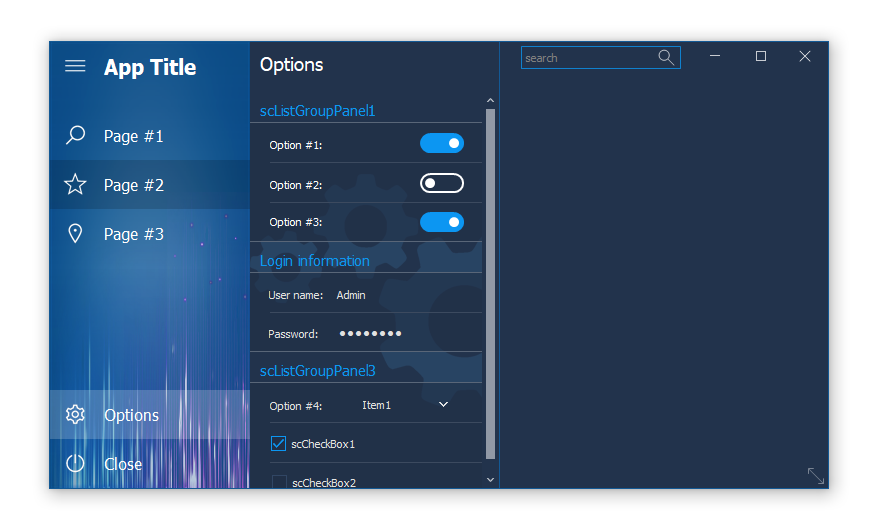The height and width of the screenshot is (530, 880).
Task: Click the Option #4: label
Action: (296, 406)
